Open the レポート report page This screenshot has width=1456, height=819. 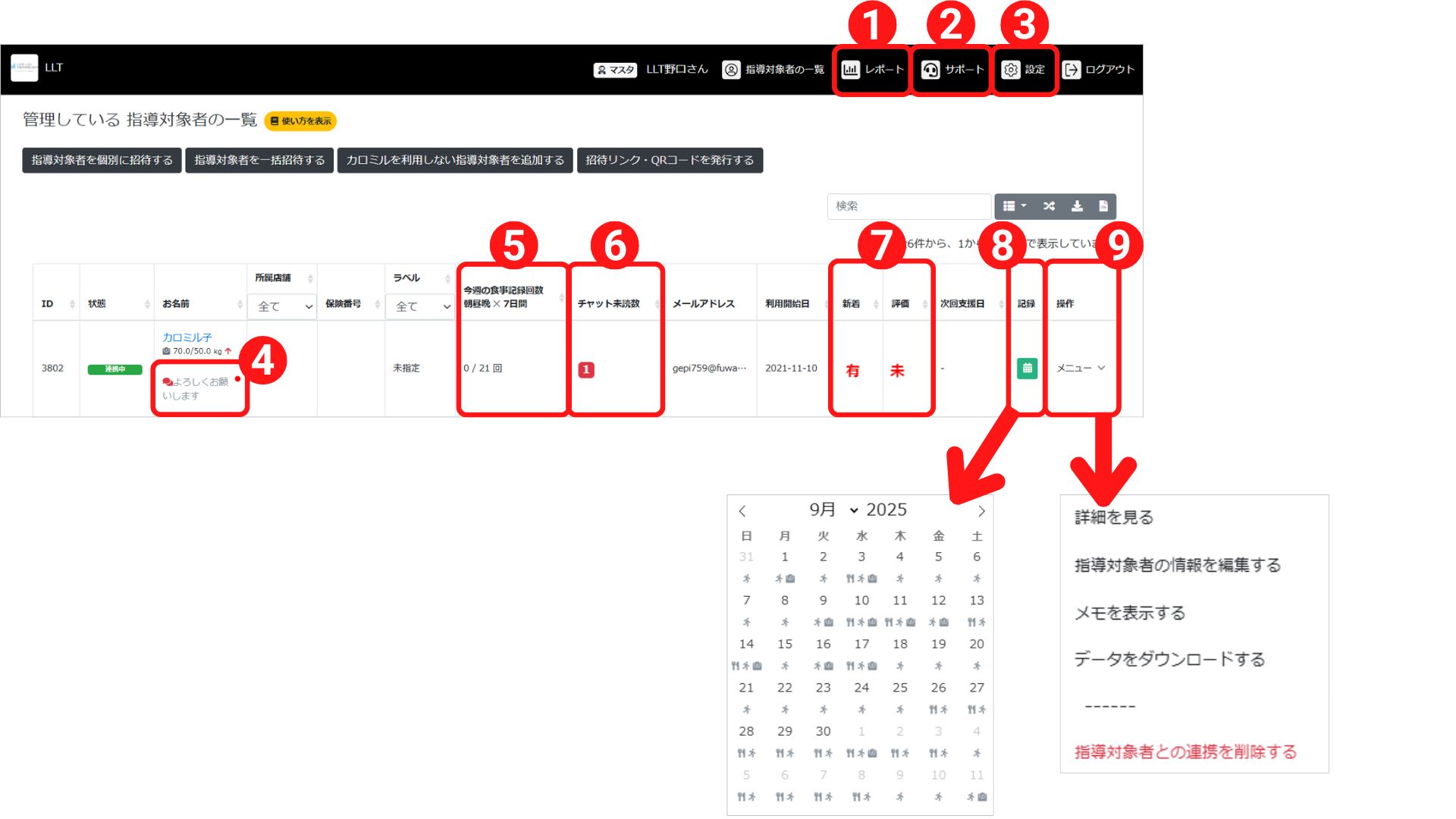click(x=873, y=70)
